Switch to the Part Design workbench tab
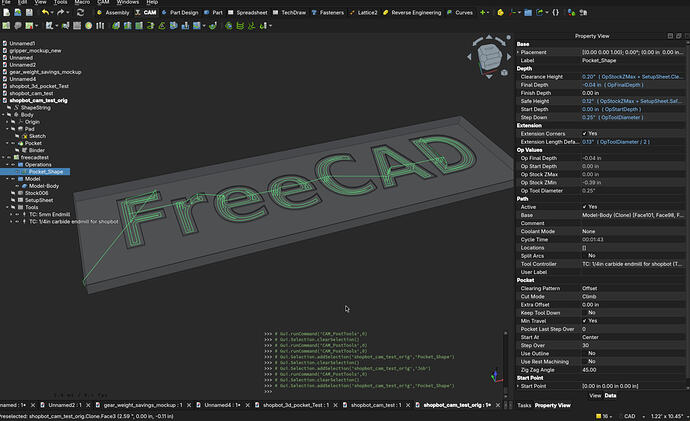 coord(180,12)
